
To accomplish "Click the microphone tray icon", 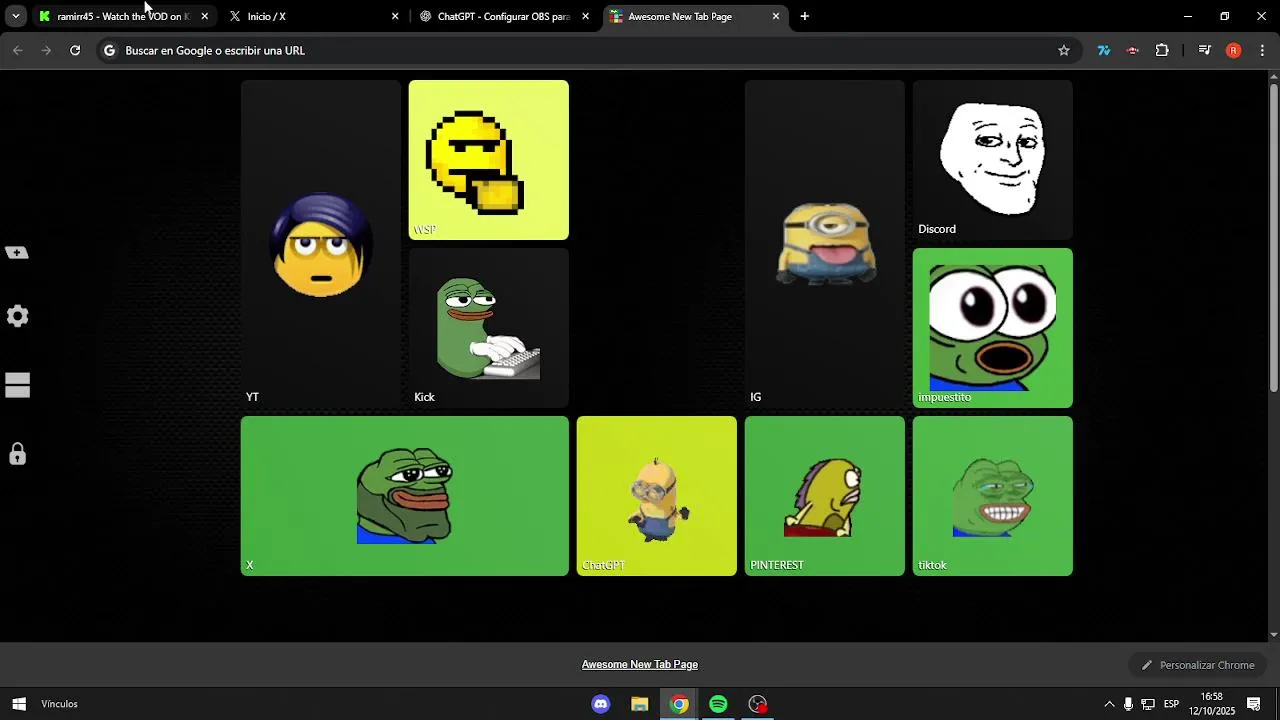I will click(x=1128, y=704).
